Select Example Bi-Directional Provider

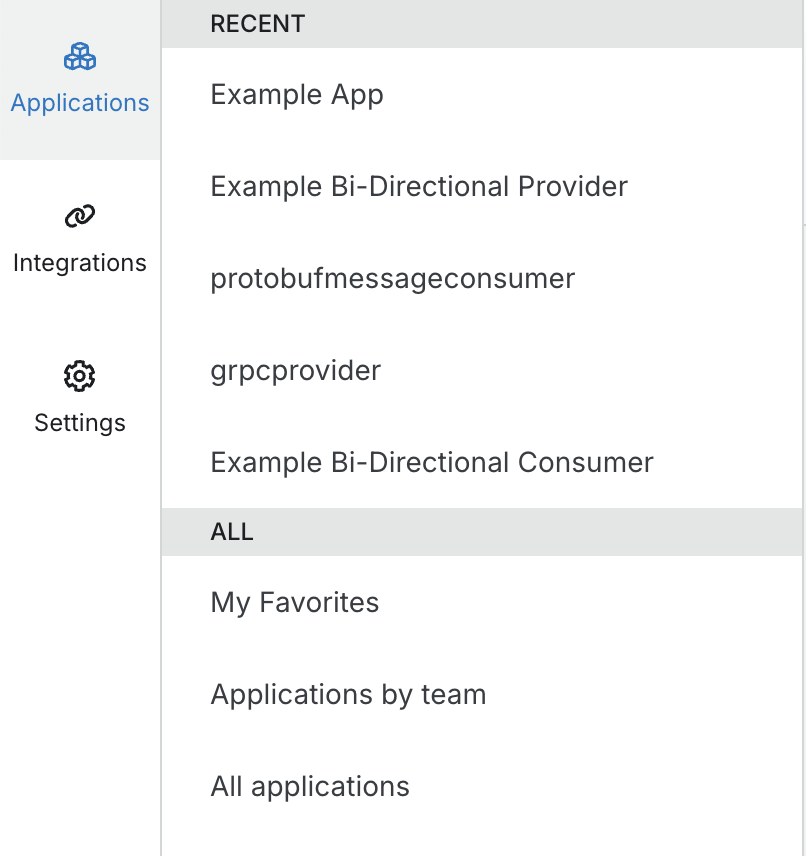click(x=418, y=186)
